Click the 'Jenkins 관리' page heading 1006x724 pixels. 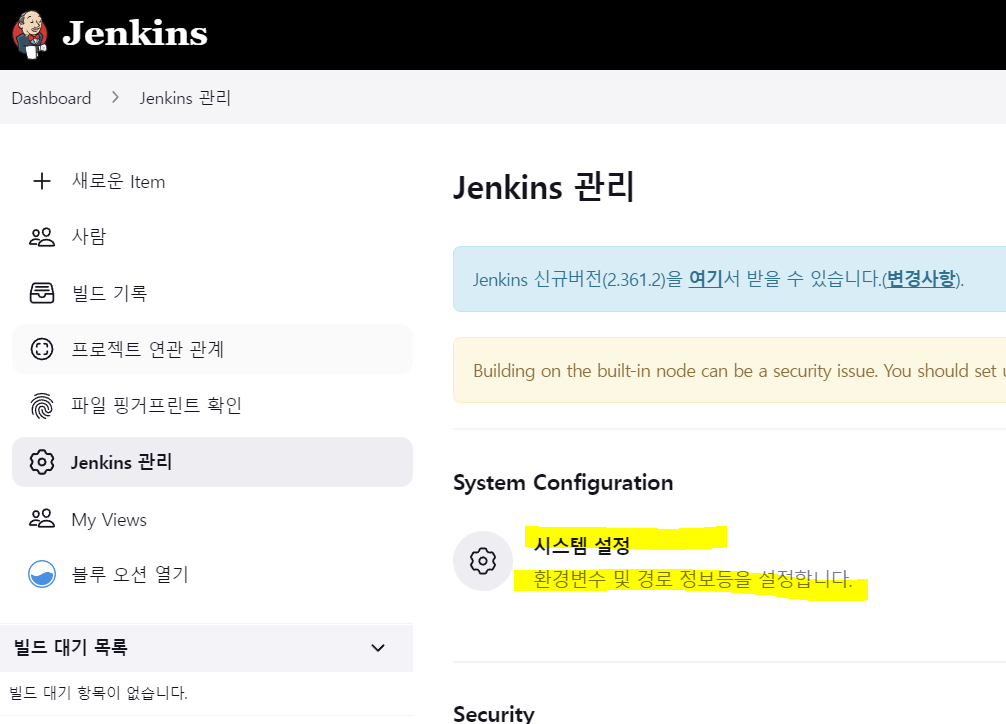(544, 187)
